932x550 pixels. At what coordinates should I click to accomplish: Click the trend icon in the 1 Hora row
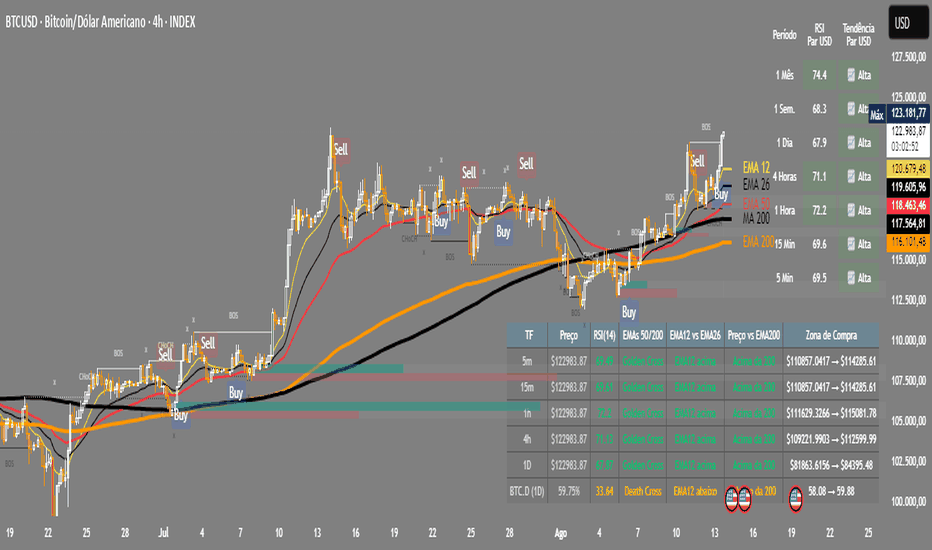click(x=851, y=210)
